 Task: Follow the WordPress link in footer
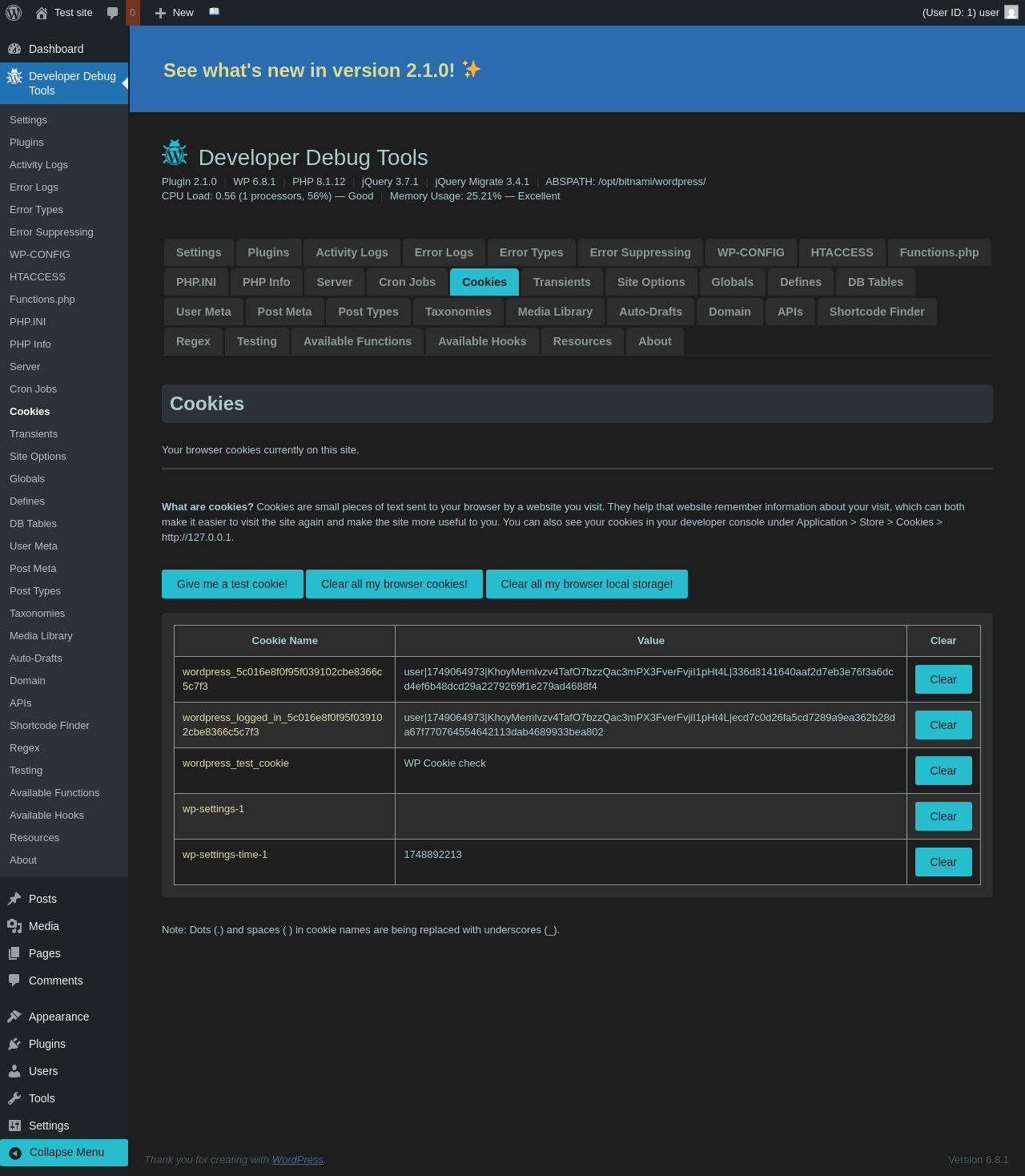(x=297, y=1159)
